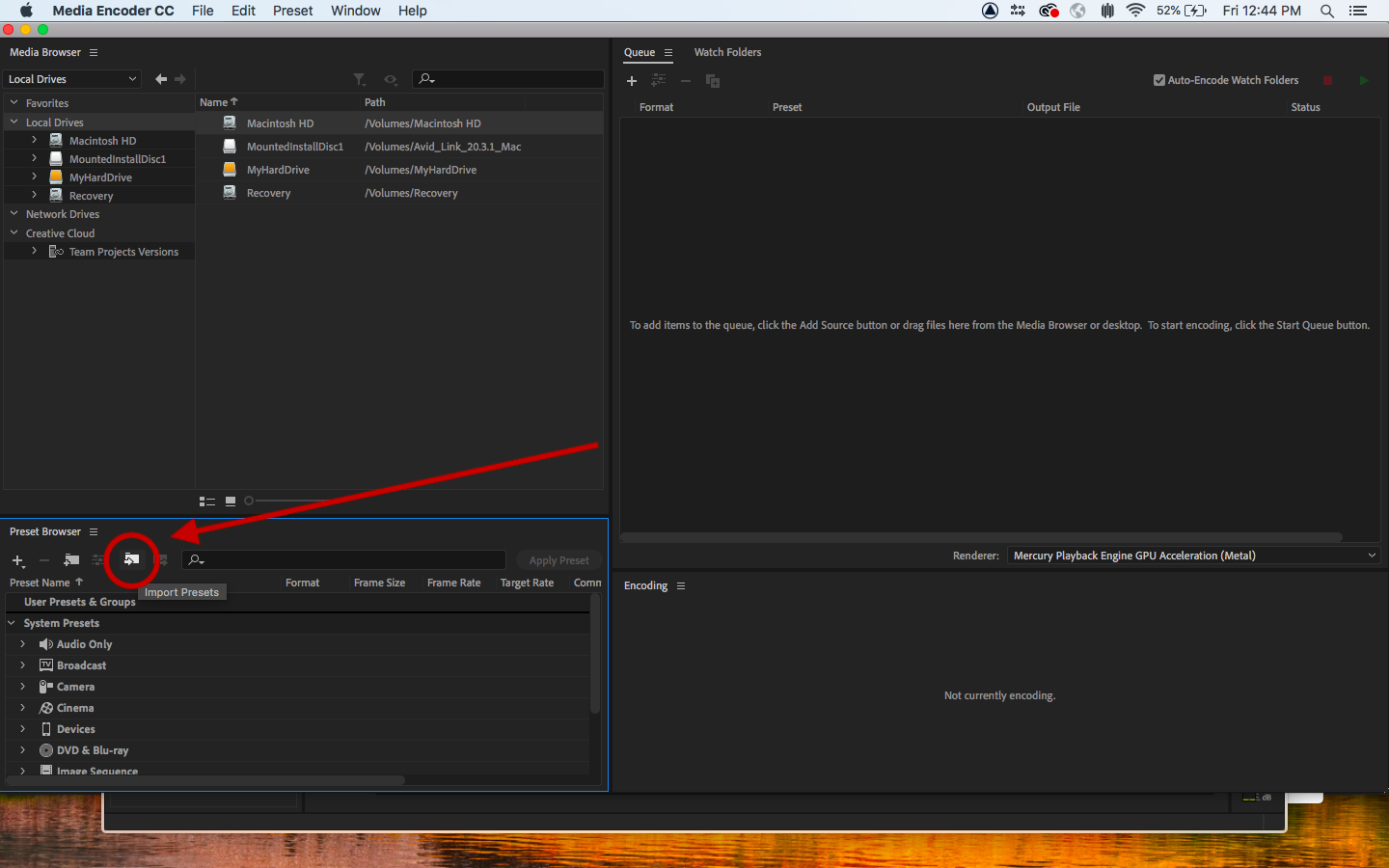Open the Local Drives location dropdown
Image resolution: width=1389 pixels, height=868 pixels.
pos(72,79)
